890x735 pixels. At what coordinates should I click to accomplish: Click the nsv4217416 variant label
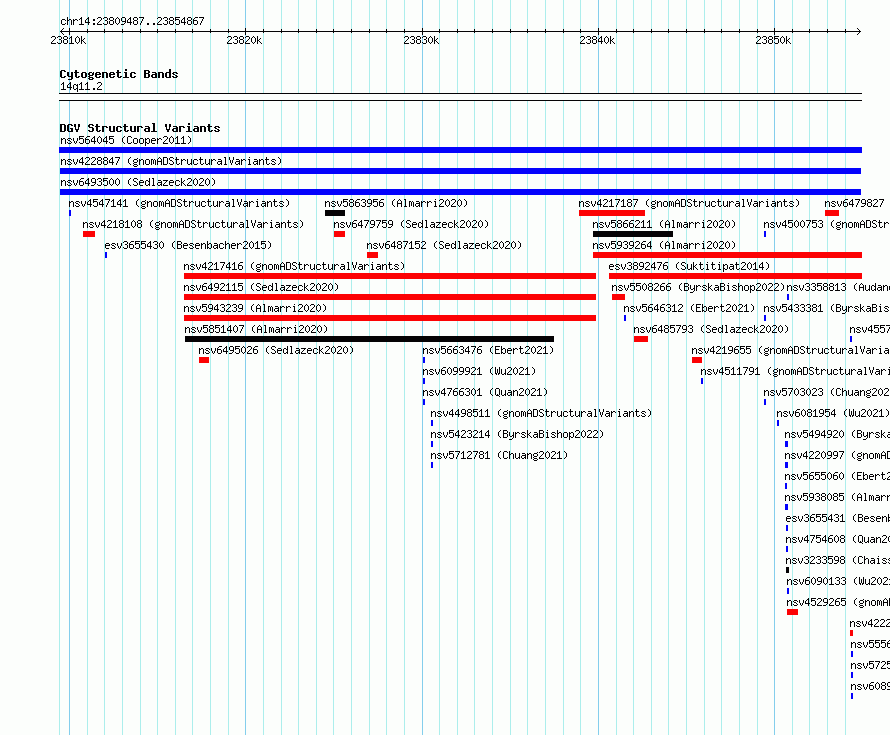pos(294,266)
